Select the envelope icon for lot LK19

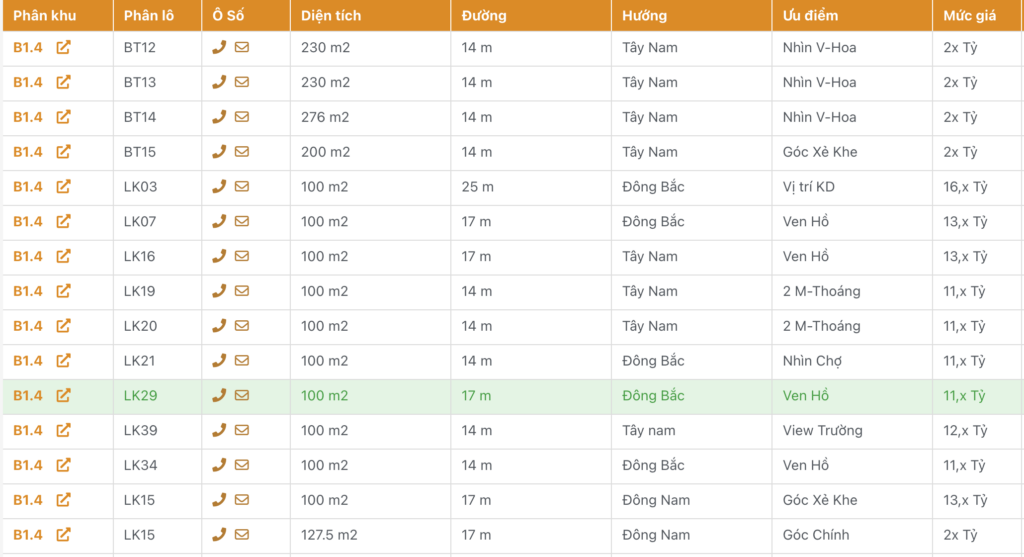(242, 291)
